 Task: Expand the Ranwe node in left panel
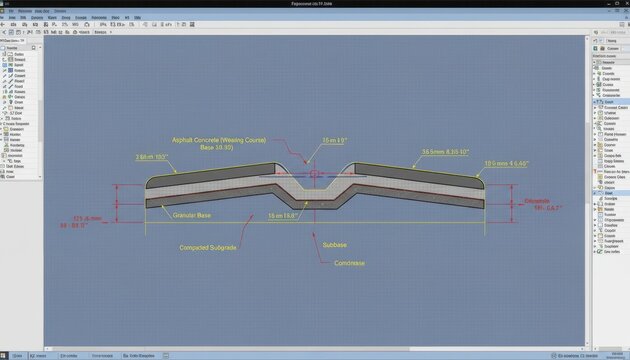(1, 139)
